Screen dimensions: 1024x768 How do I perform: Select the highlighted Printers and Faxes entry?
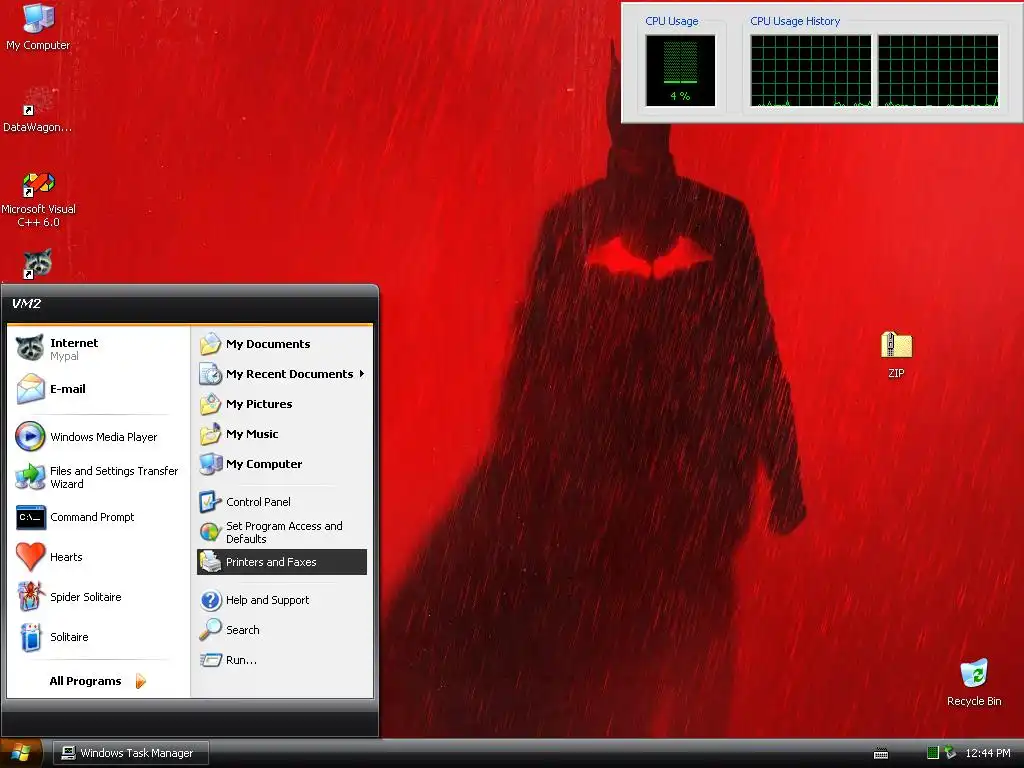[x=281, y=562]
